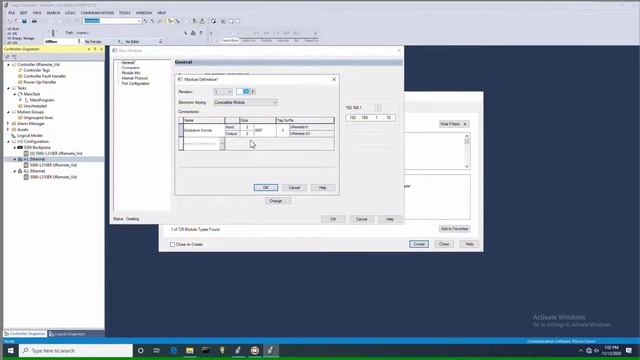
Task: Click the Change button in New Module
Action: point(278,201)
